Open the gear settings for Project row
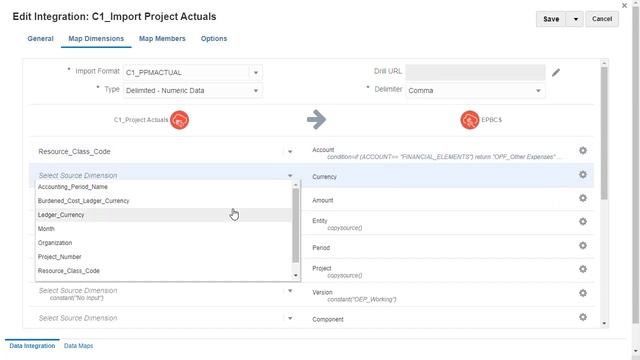640x360 pixels. point(583,269)
